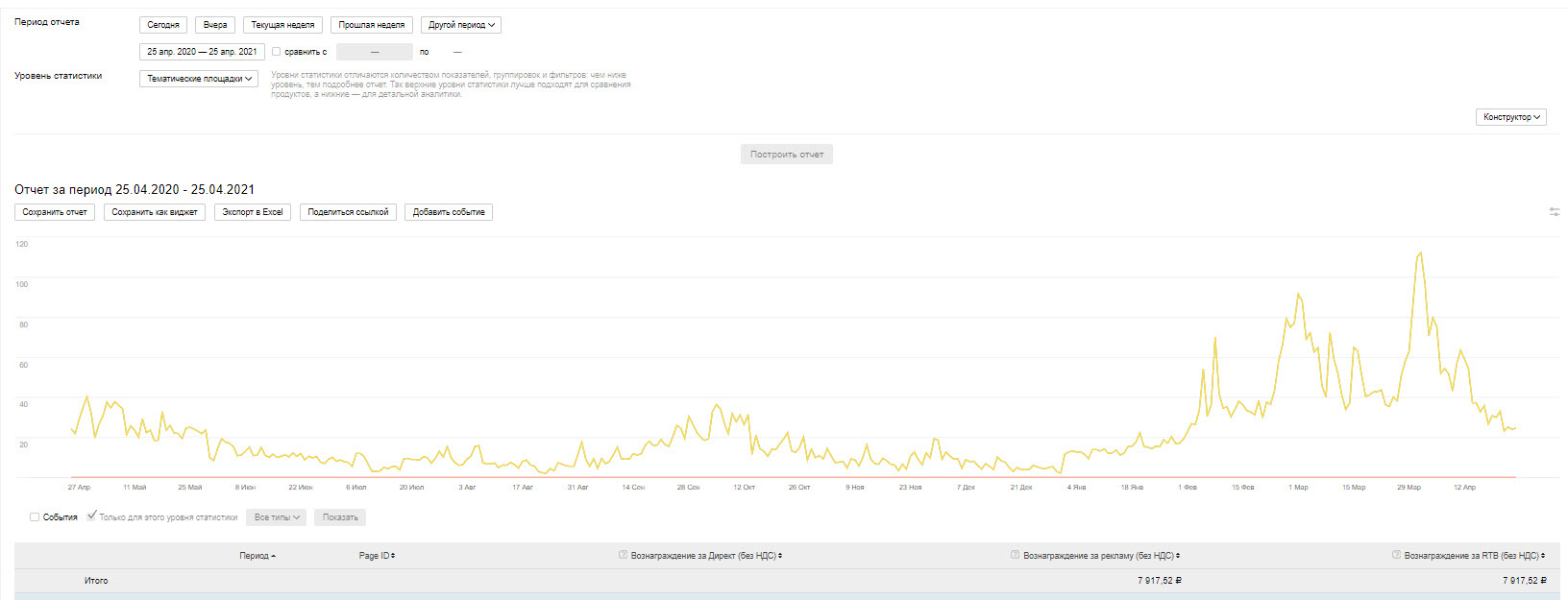This screenshot has width=1568, height=600.
Task: Select the 'Текущая неделя' period
Action: coord(282,25)
